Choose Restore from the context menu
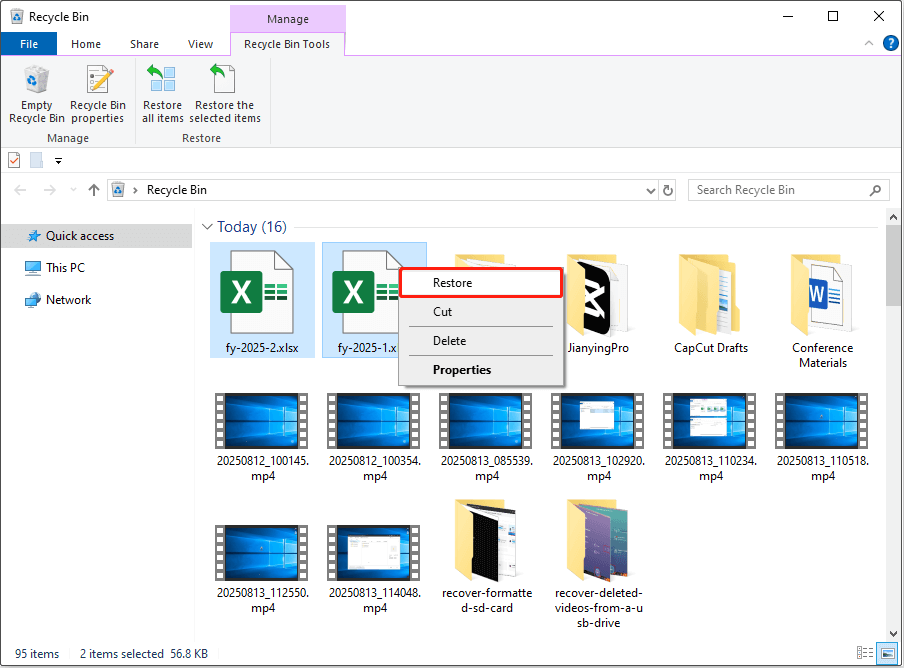Screen dimensions: 904x668 480,283
